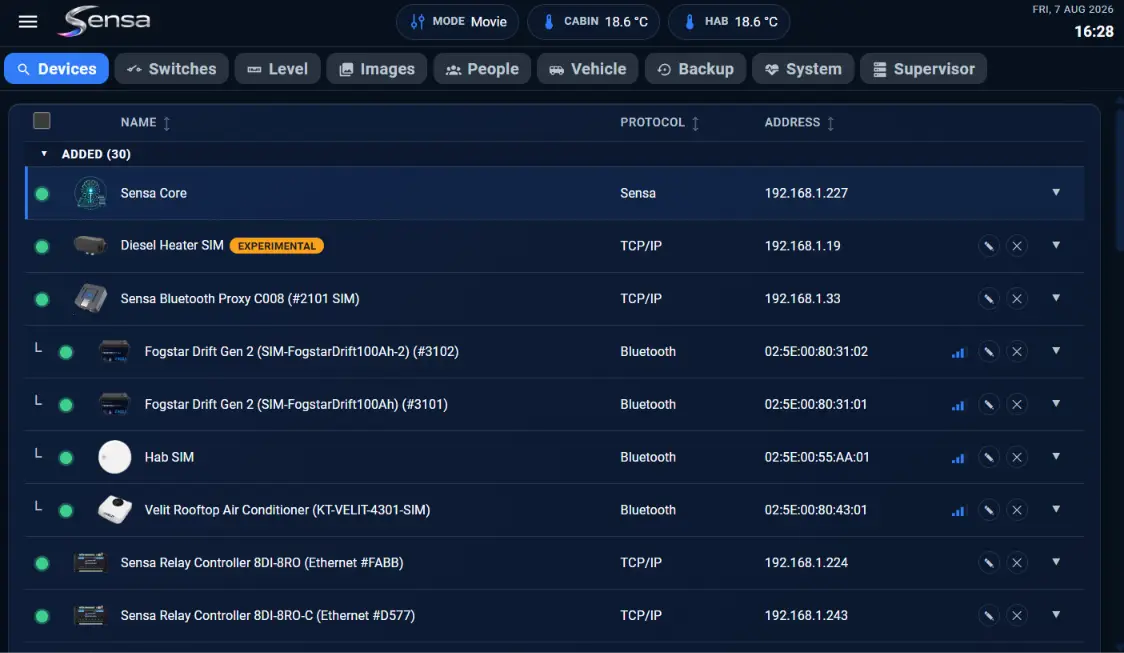The width and height of the screenshot is (1124, 653).
Task: Open the hamburger navigation menu
Action: click(x=28, y=22)
